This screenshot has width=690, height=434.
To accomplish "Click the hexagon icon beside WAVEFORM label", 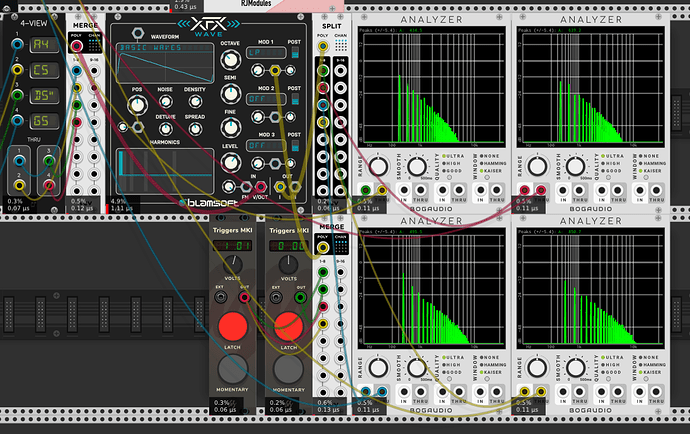I will [138, 33].
